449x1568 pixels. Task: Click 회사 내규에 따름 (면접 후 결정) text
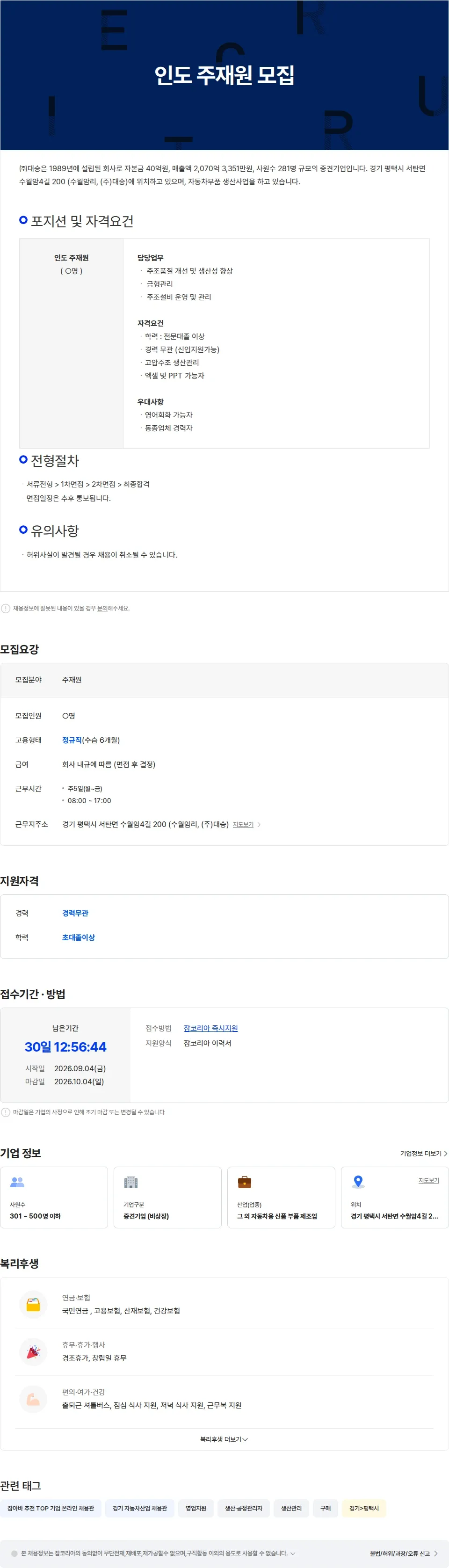(x=109, y=764)
